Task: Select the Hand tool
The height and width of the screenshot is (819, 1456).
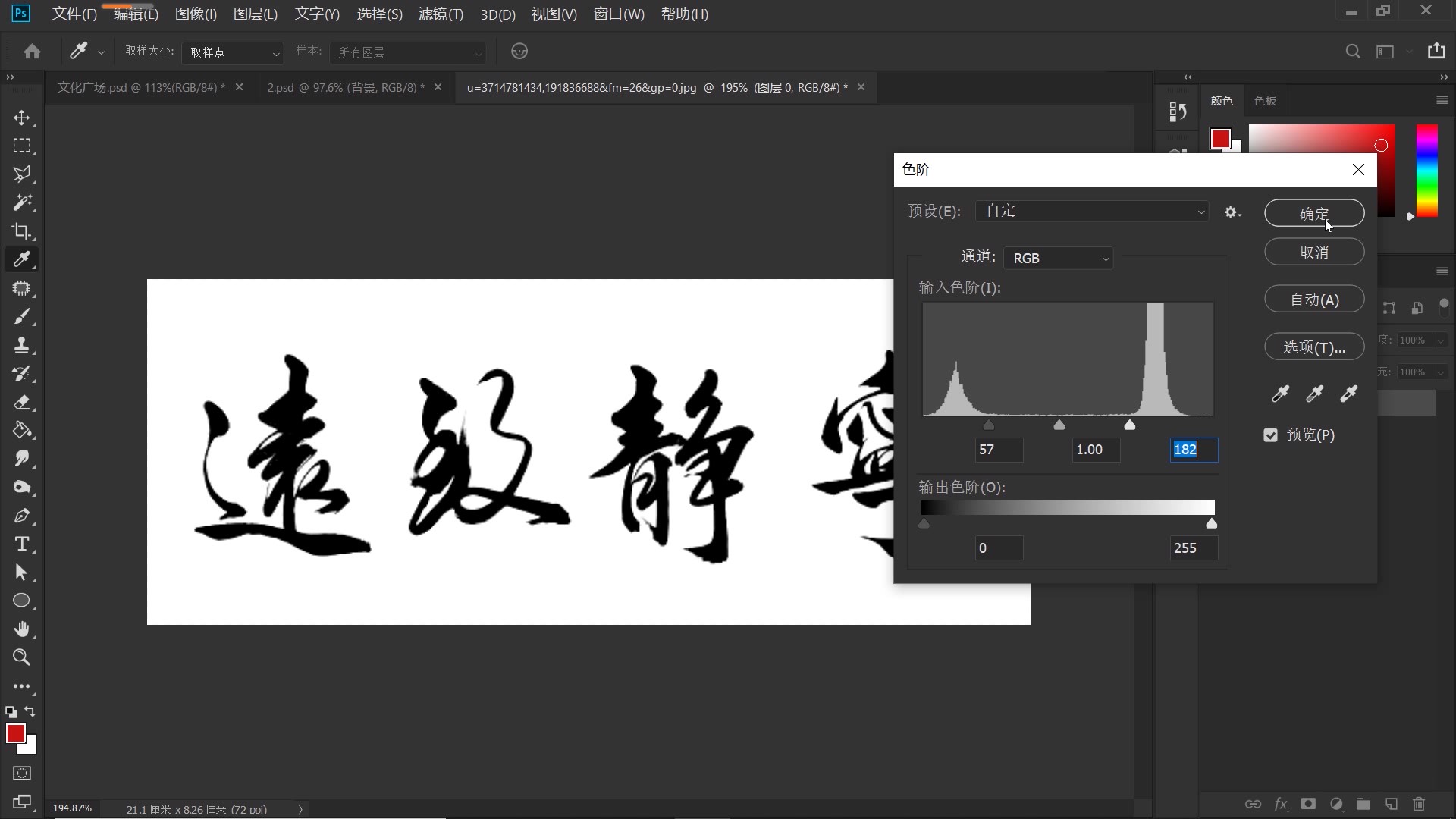Action: point(23,629)
